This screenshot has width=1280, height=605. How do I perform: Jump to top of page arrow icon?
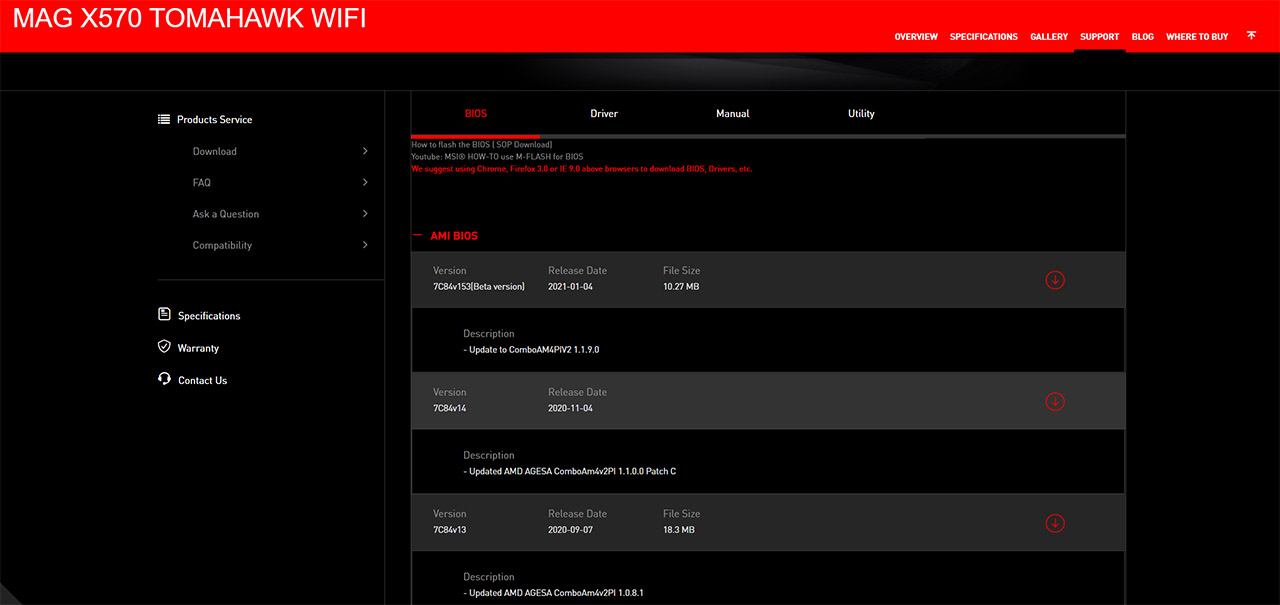(x=1251, y=35)
